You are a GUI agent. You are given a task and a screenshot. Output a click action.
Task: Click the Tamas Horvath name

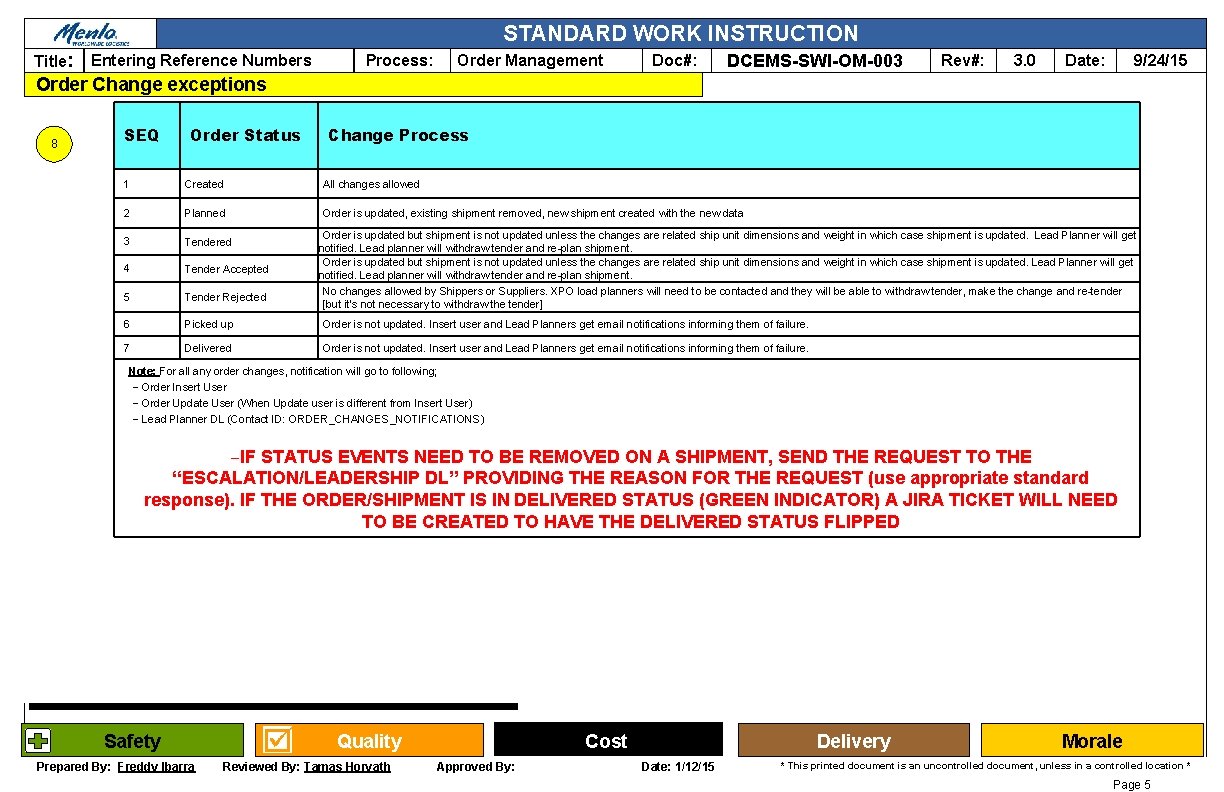(347, 767)
